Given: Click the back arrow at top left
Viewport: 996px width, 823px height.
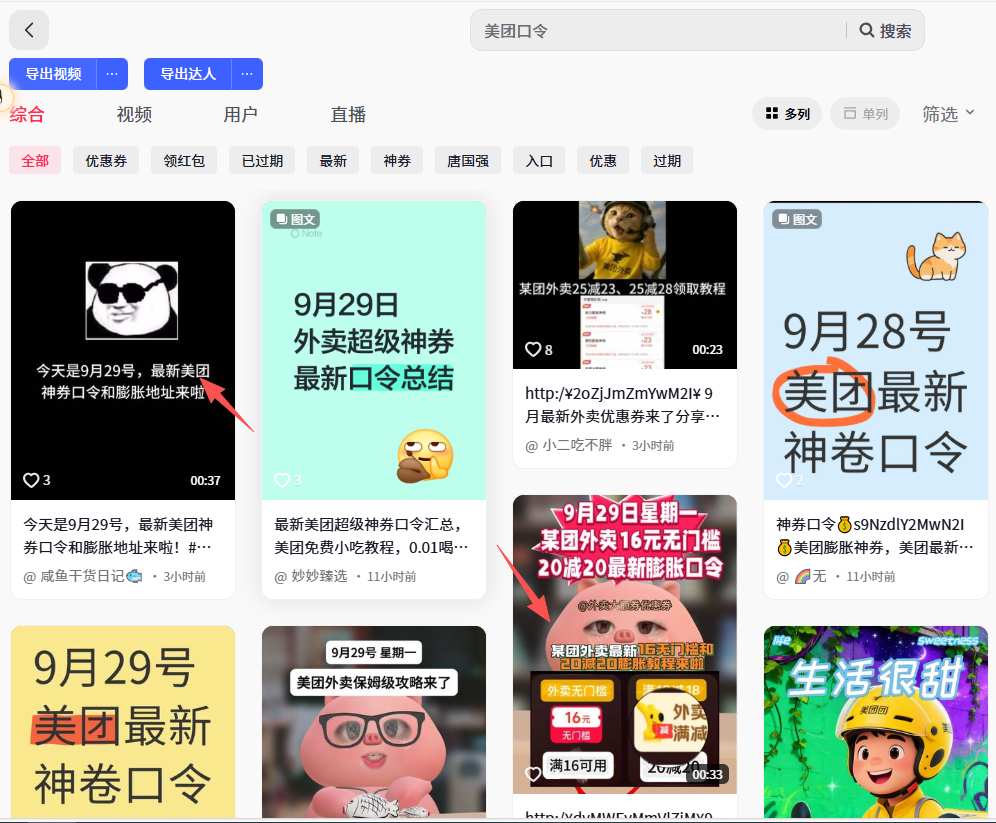Looking at the screenshot, I should pos(28,30).
